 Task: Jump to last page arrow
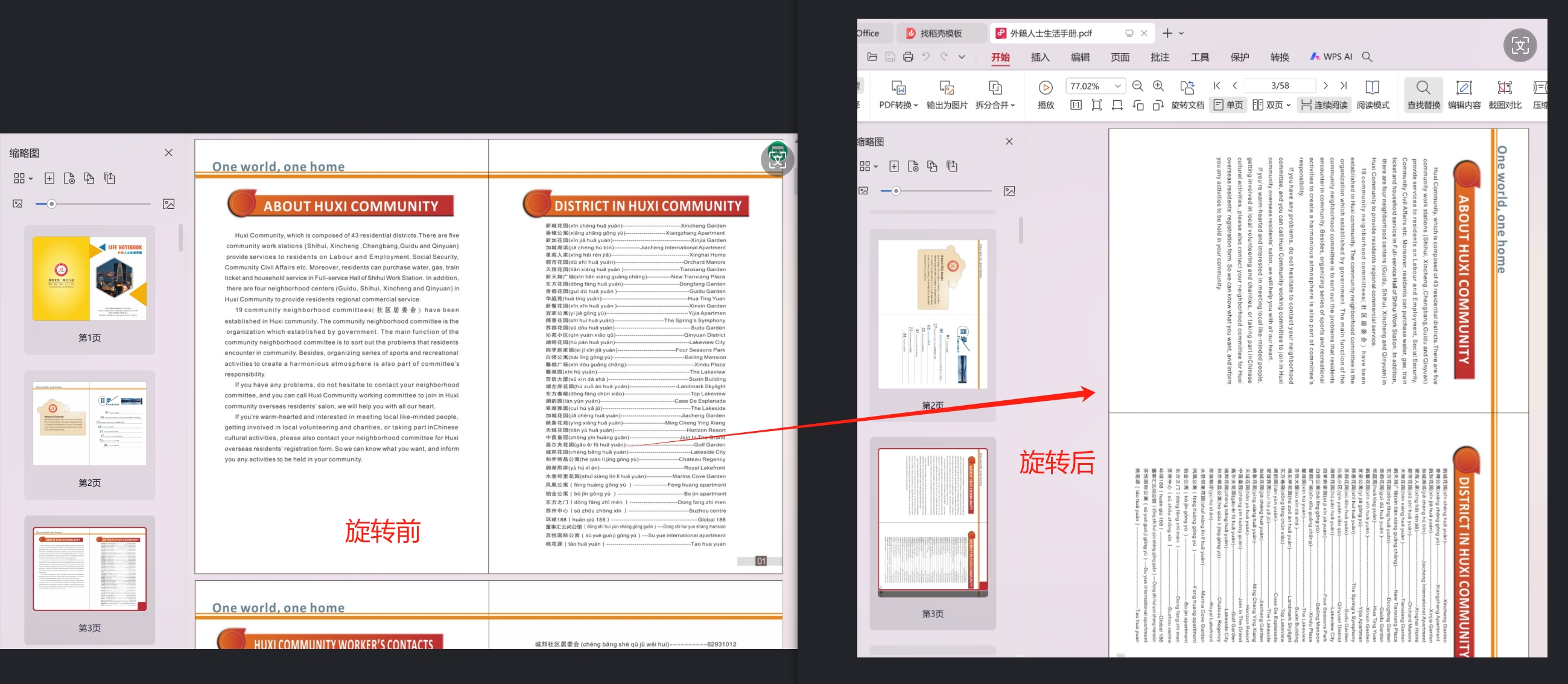(x=1344, y=86)
